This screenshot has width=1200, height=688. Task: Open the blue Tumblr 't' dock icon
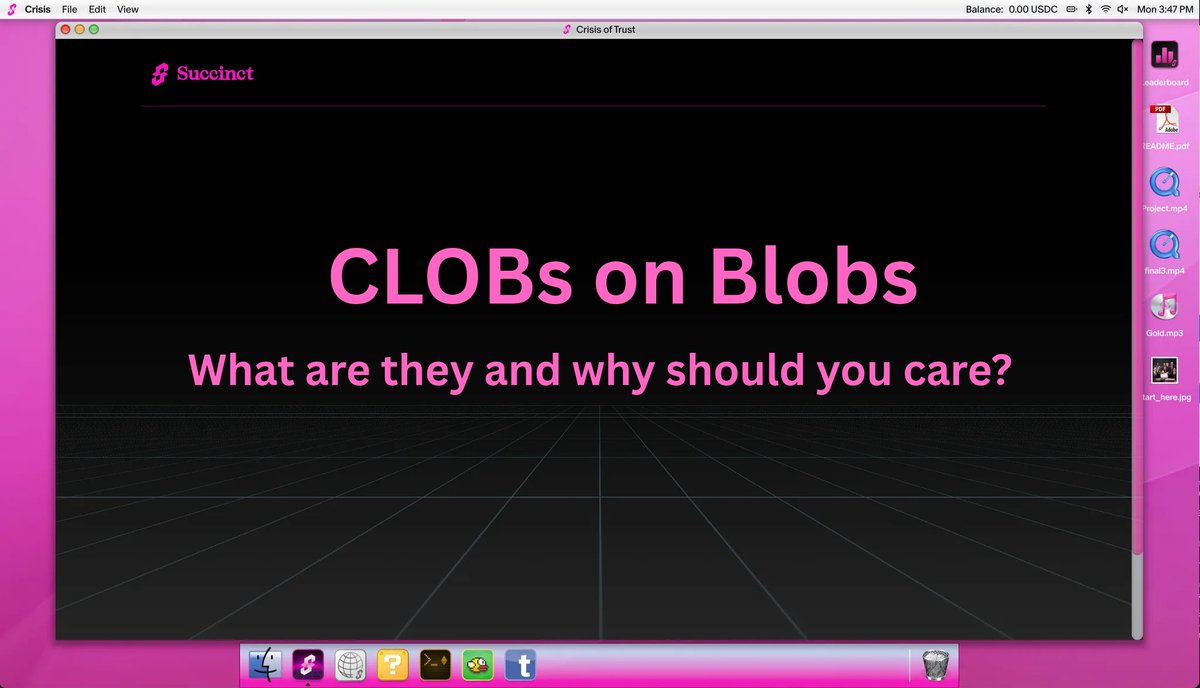point(521,664)
